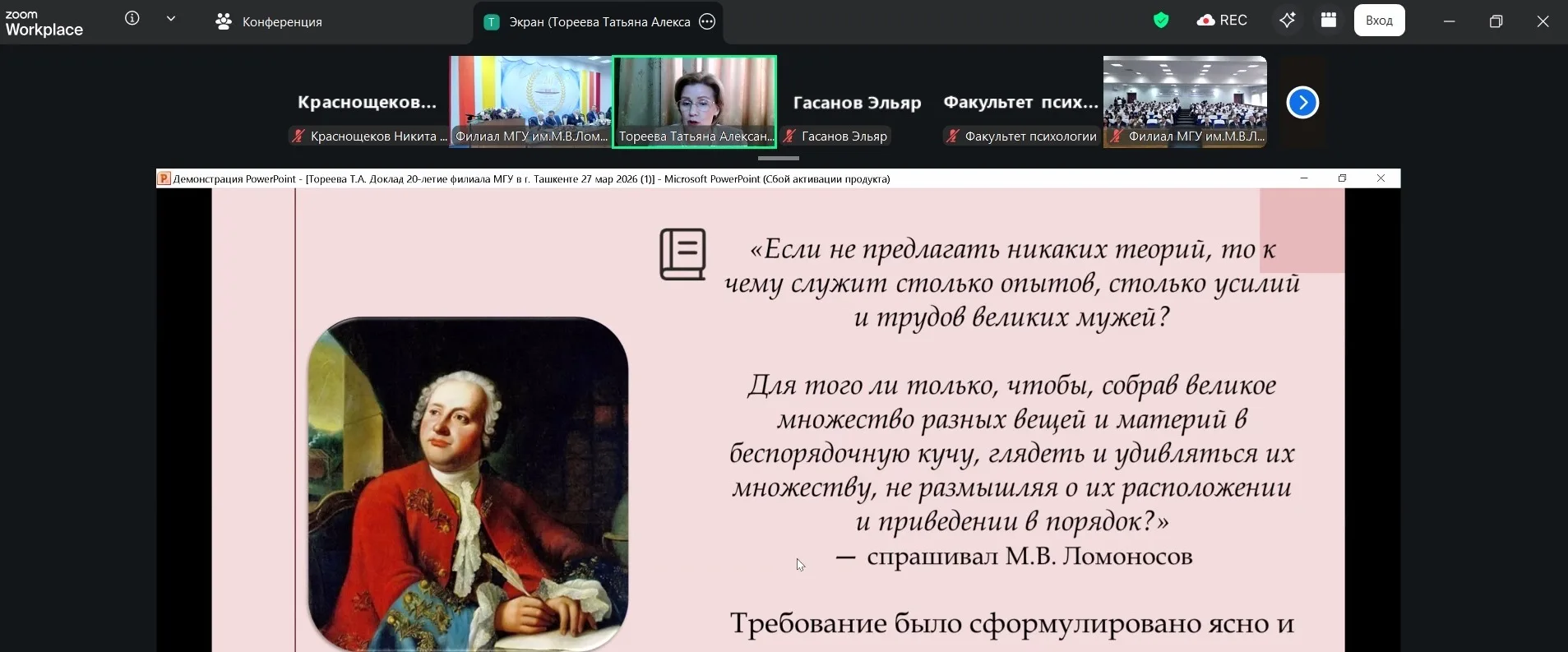Image resolution: width=1568 pixels, height=652 pixels.
Task: Click the PowerPoint icon in shared window title
Action: (164, 178)
